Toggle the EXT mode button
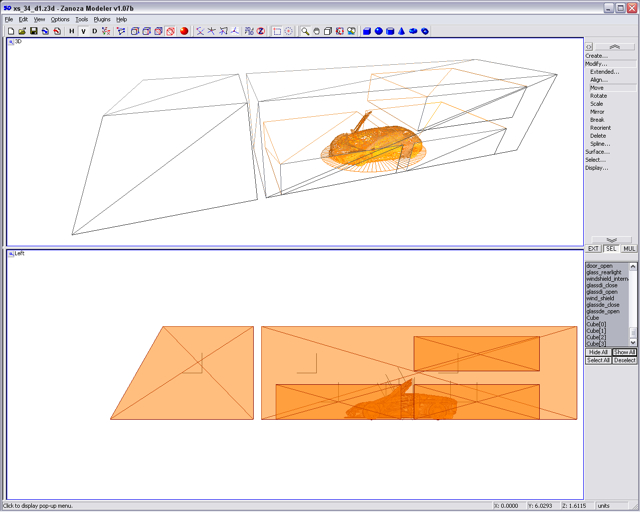This screenshot has width=640, height=512. [593, 249]
